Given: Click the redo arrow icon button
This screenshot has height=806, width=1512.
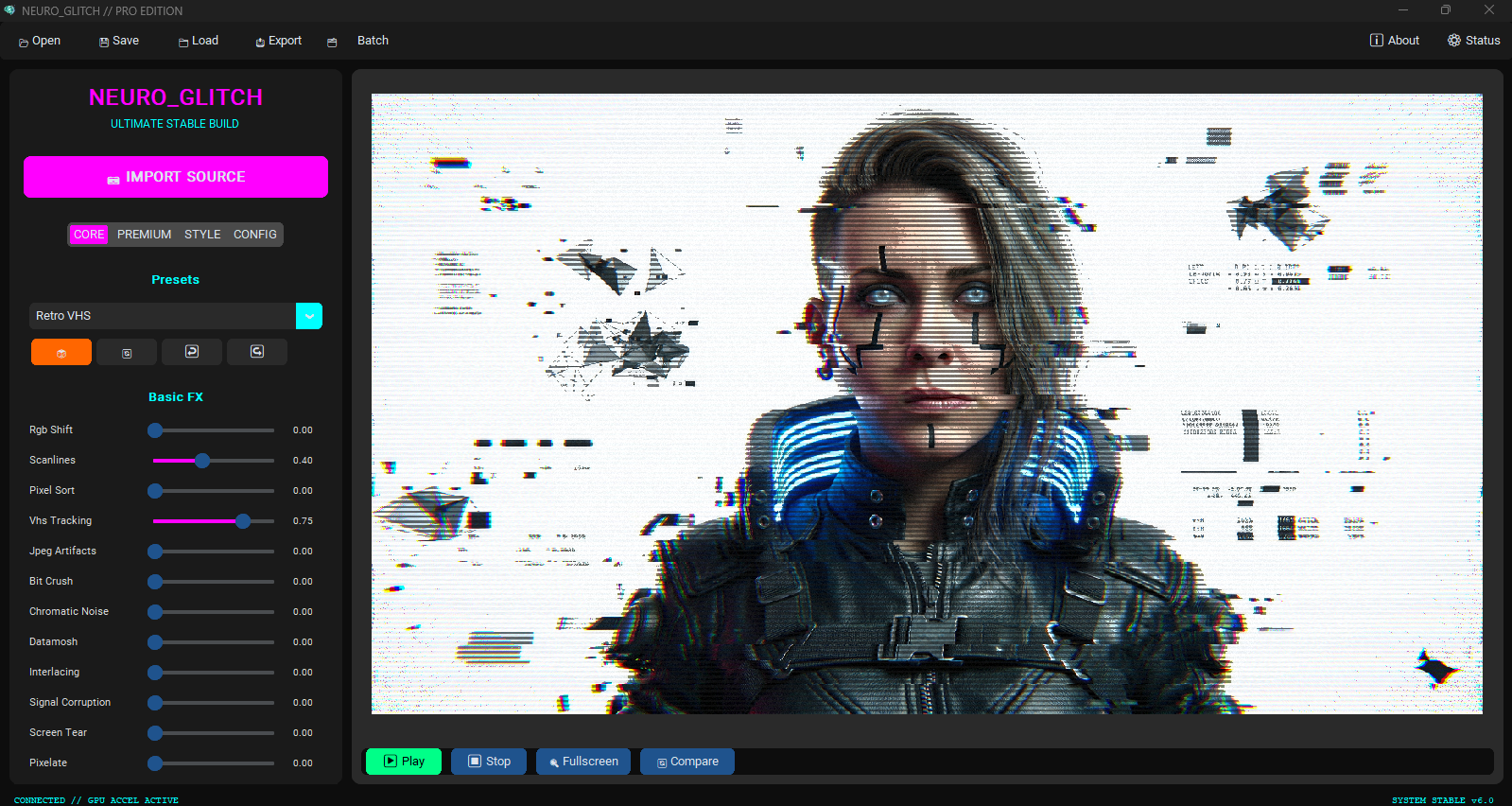Looking at the screenshot, I should [257, 352].
